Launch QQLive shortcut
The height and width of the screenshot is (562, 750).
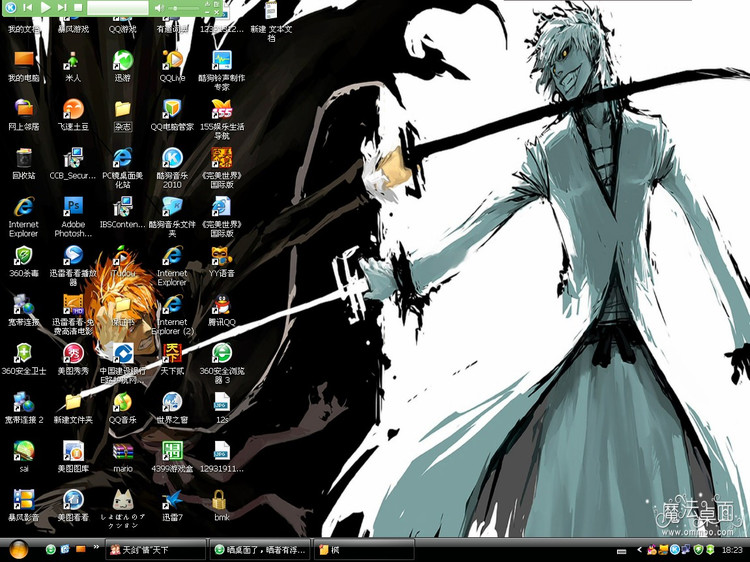click(x=172, y=66)
